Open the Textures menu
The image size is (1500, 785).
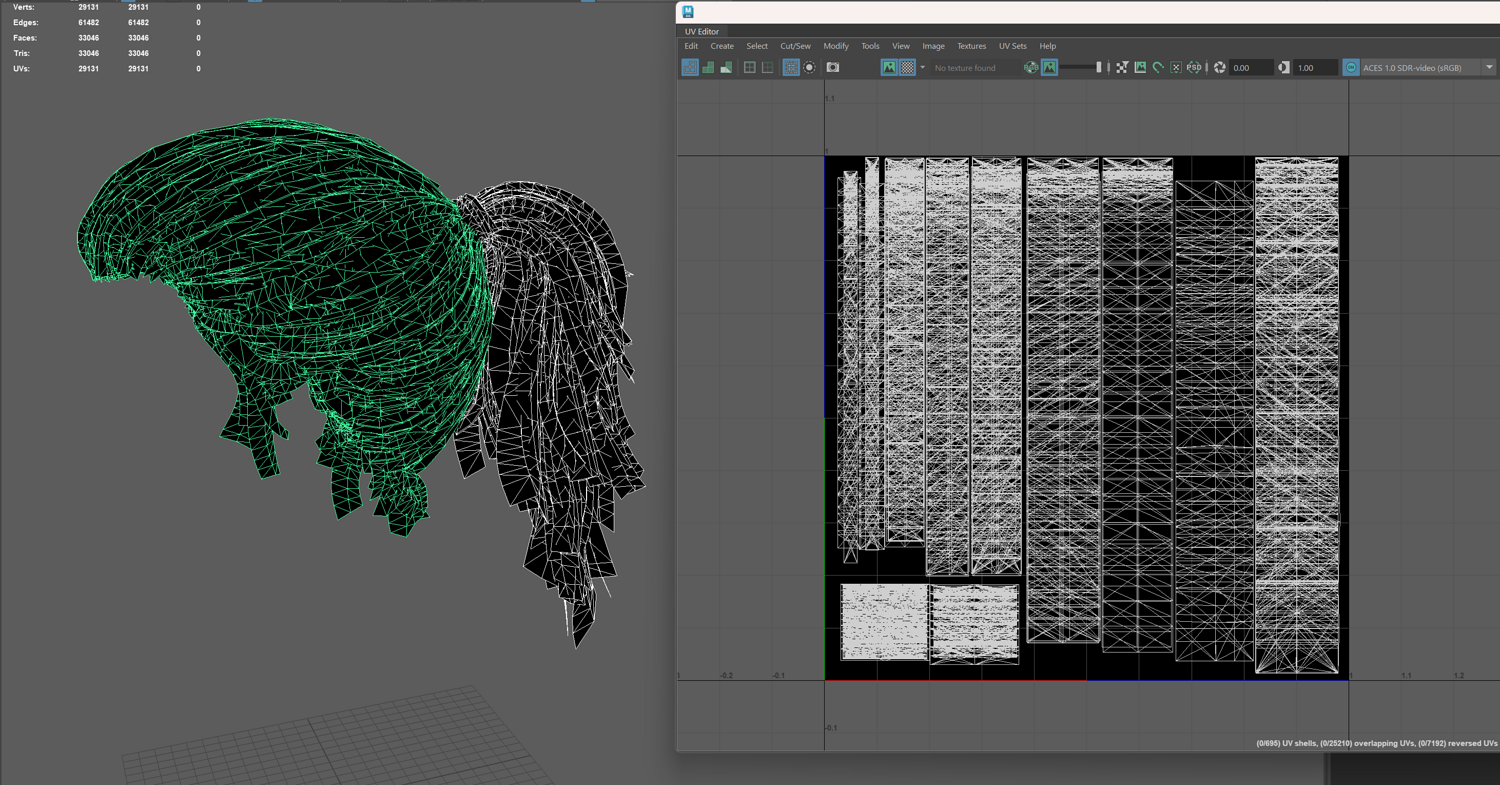[971, 46]
